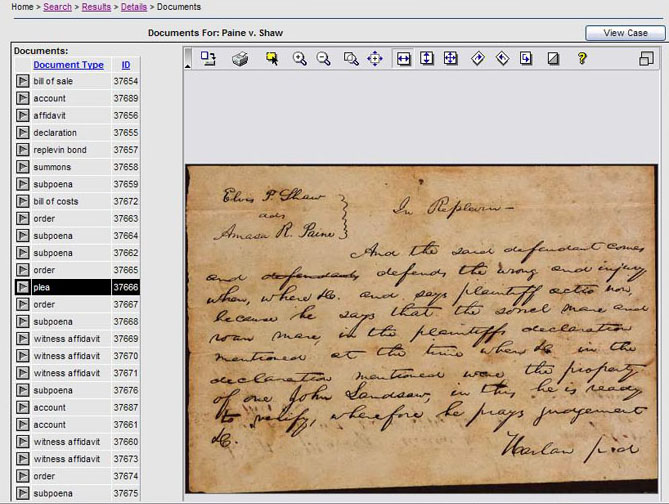This screenshot has height=504, width=669.
Task: Open the bill of costs arrow icon
Action: point(23,201)
